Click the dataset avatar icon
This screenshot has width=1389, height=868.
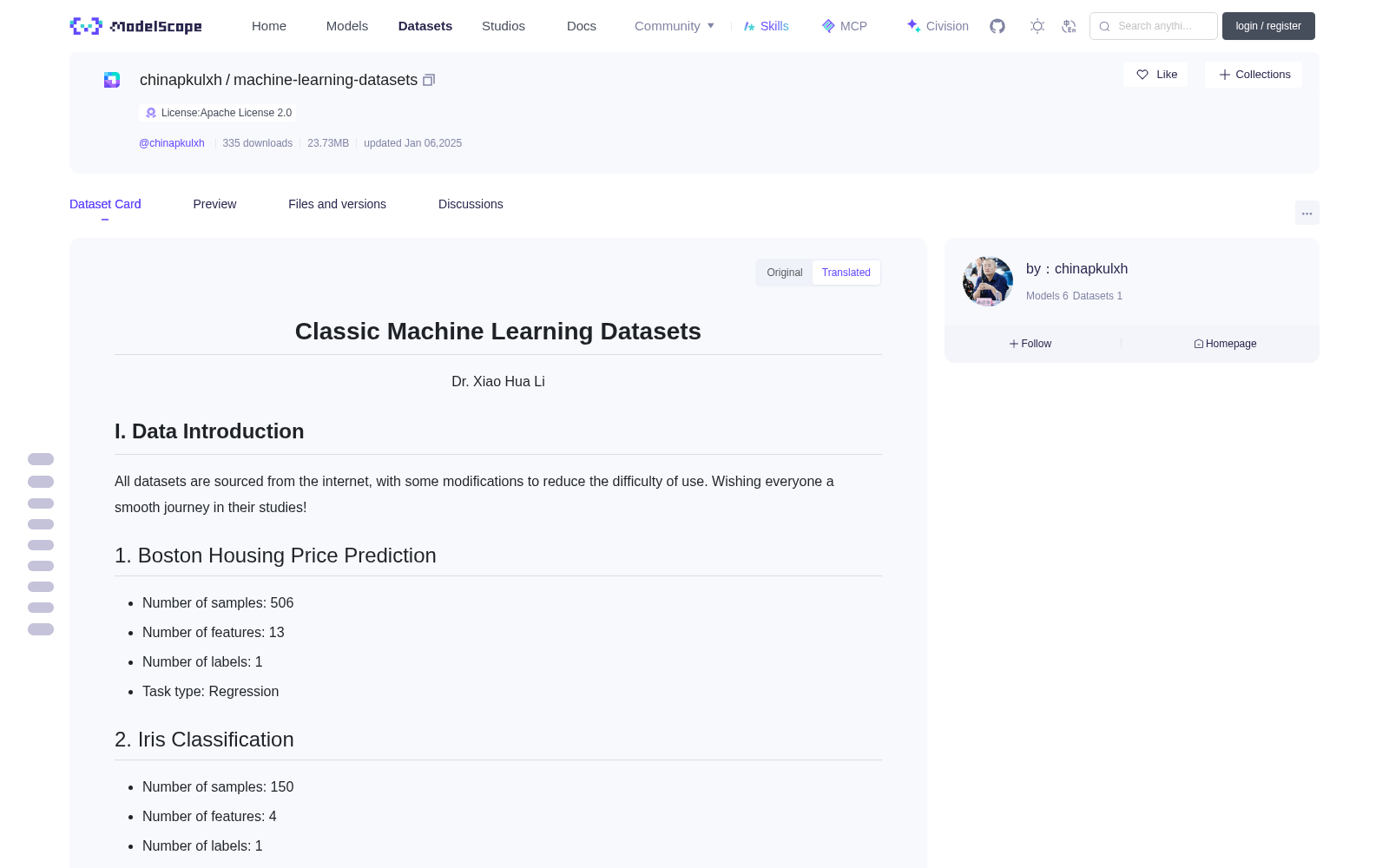coord(112,80)
